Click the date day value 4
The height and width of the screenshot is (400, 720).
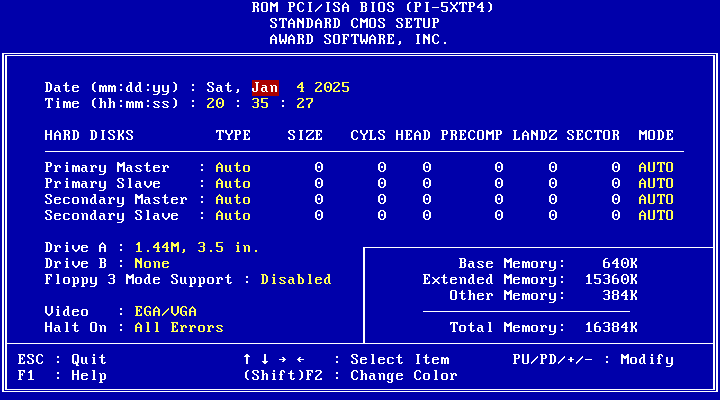tap(300, 88)
